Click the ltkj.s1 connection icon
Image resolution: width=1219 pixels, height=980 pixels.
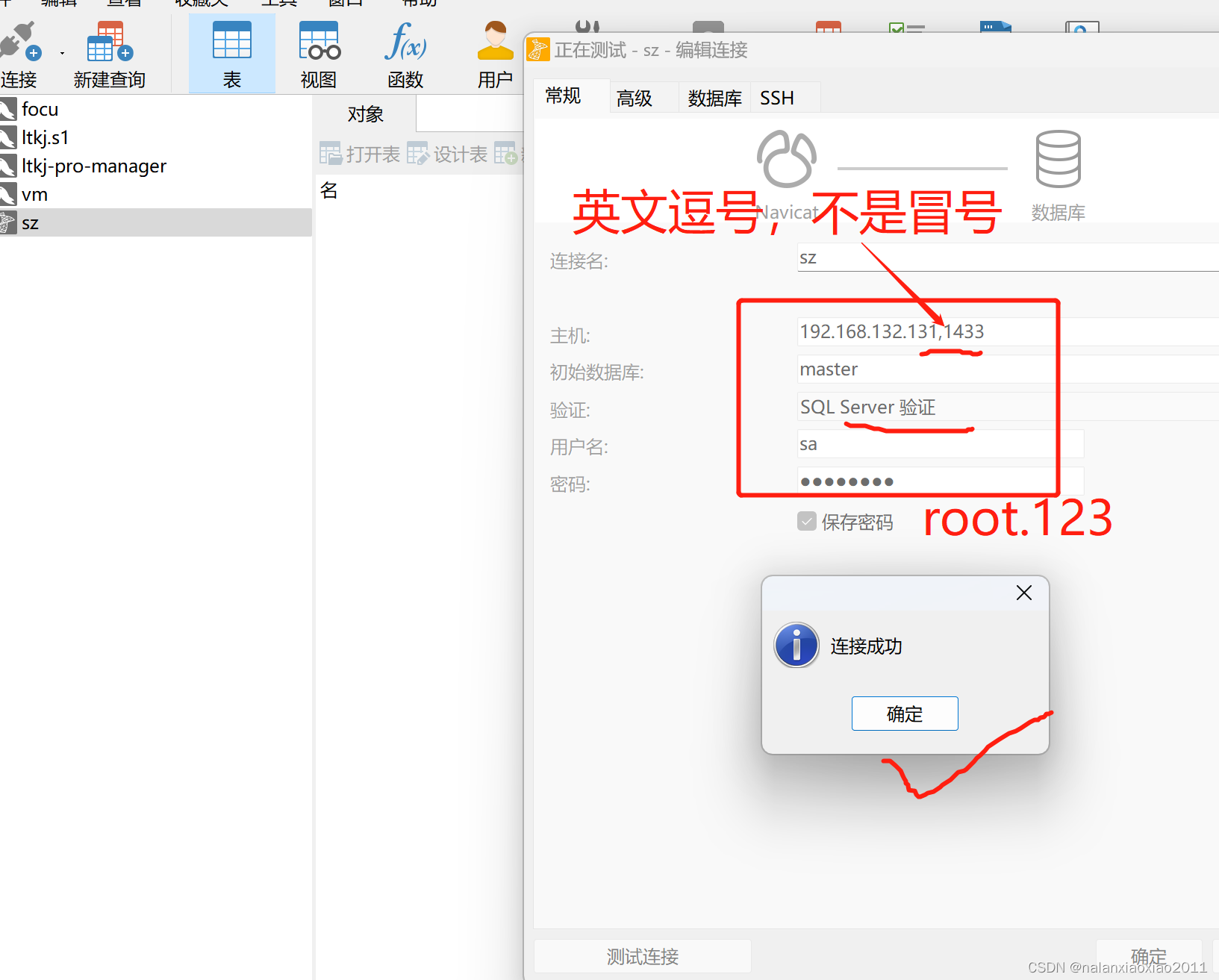click(7, 138)
